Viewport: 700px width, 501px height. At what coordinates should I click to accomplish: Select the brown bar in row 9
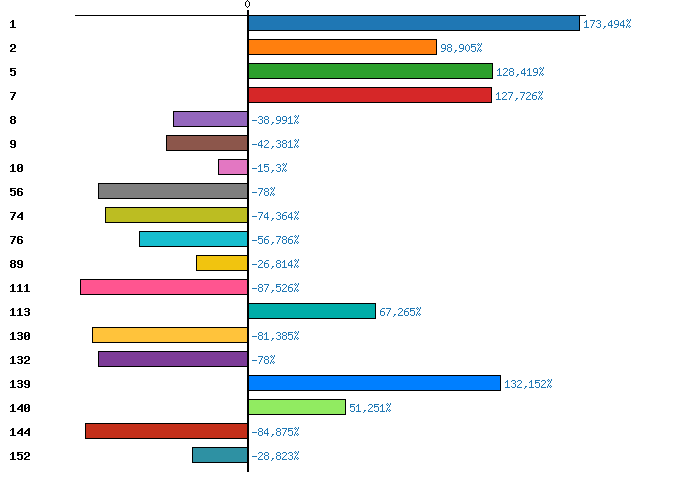(x=207, y=143)
